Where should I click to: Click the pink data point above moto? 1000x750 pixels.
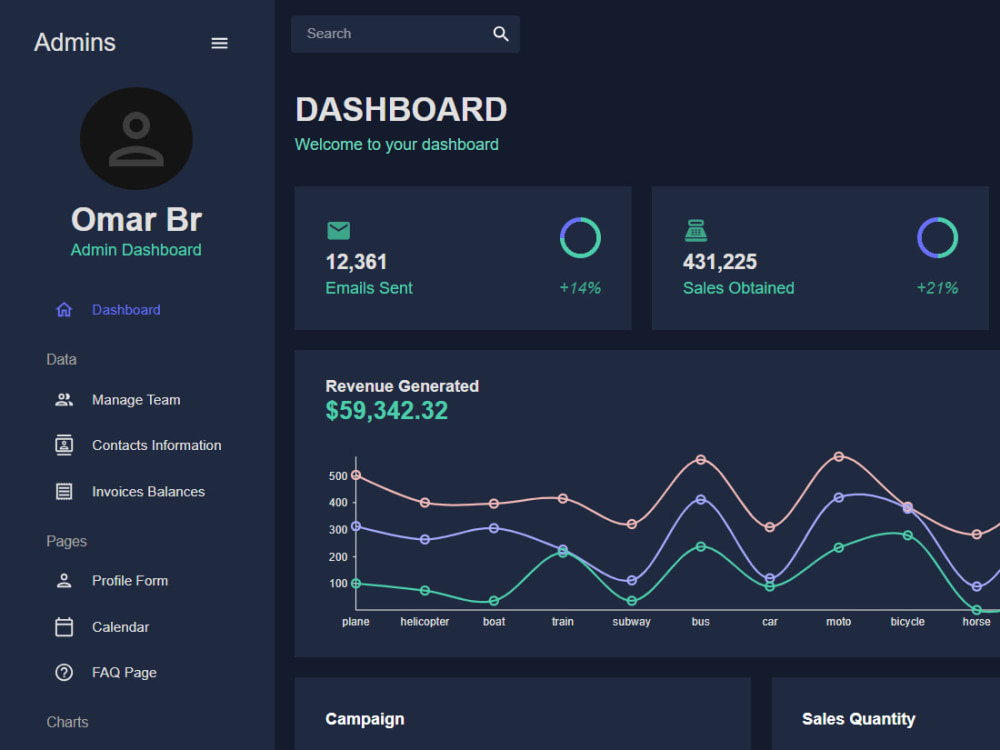[839, 457]
